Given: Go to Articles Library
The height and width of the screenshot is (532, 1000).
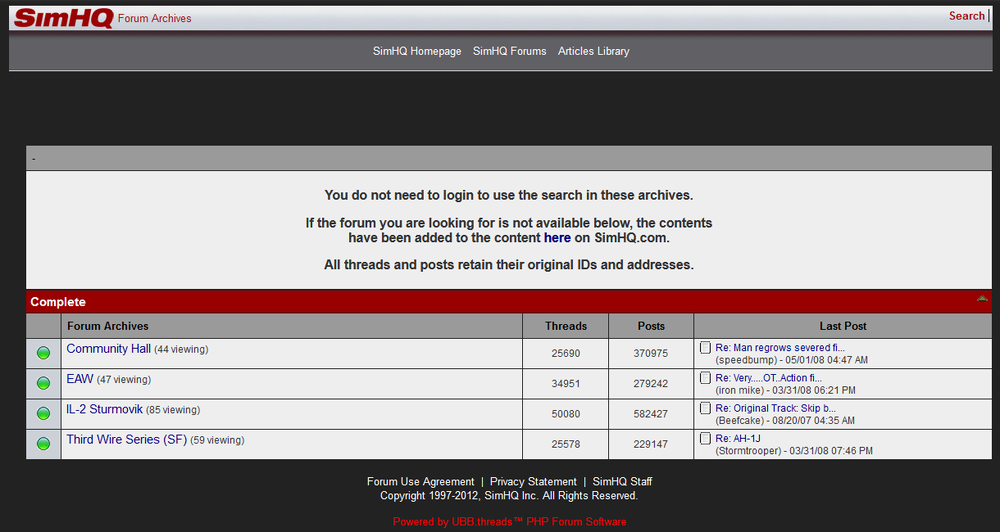Looking at the screenshot, I should click(x=593, y=51).
